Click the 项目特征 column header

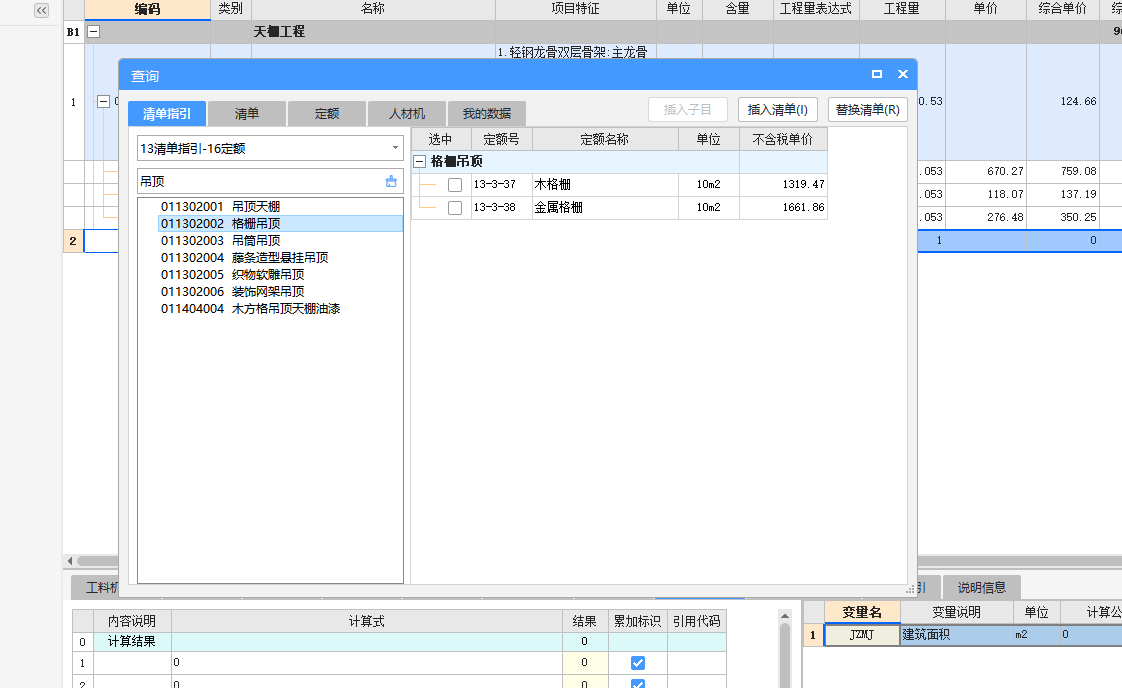coord(575,9)
